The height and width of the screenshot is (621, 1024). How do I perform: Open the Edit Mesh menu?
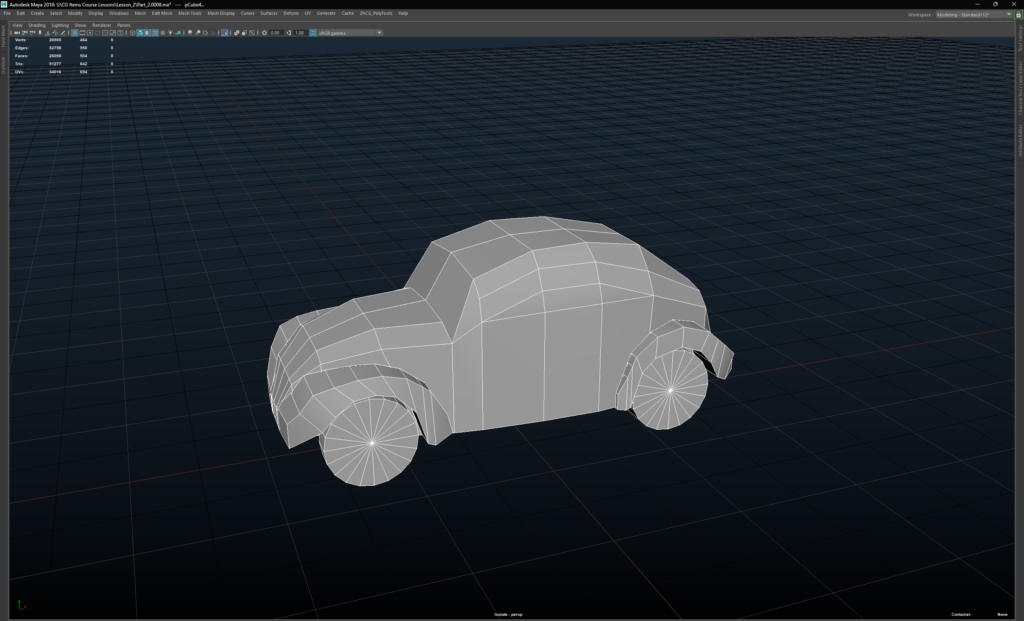coord(162,14)
